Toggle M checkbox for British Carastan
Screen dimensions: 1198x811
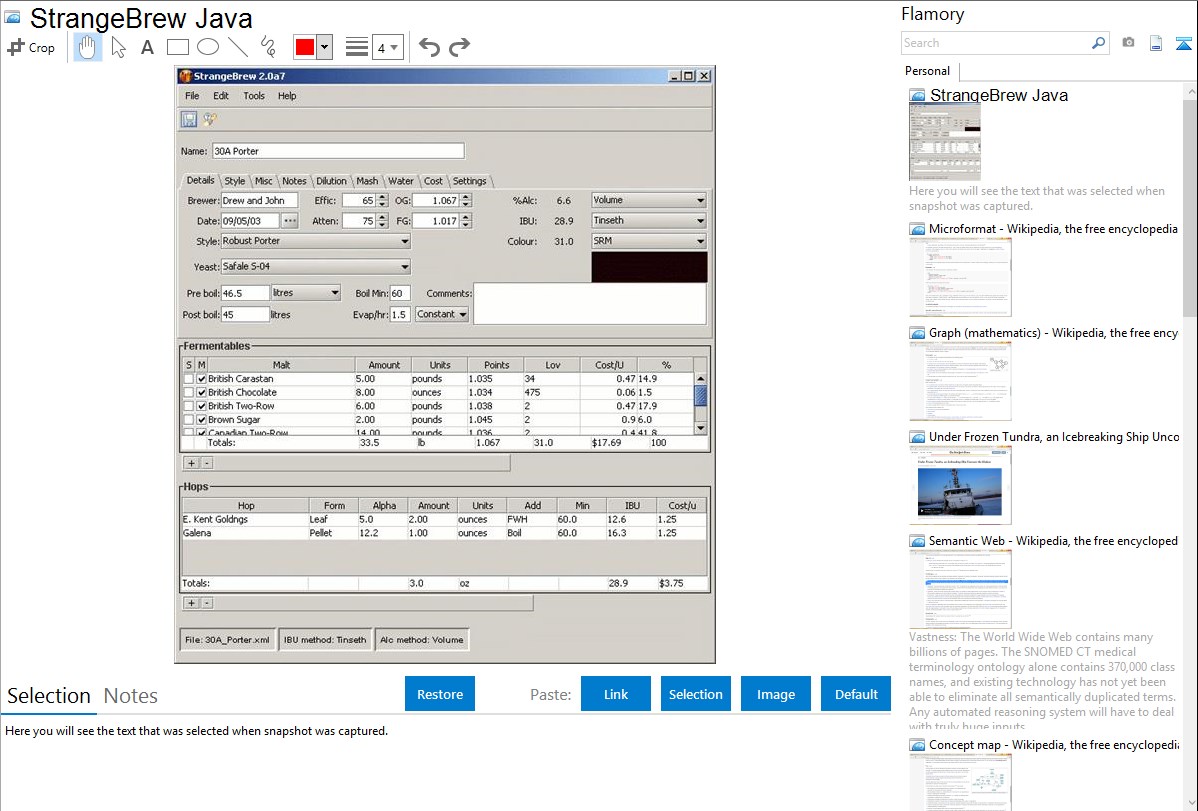click(202, 378)
